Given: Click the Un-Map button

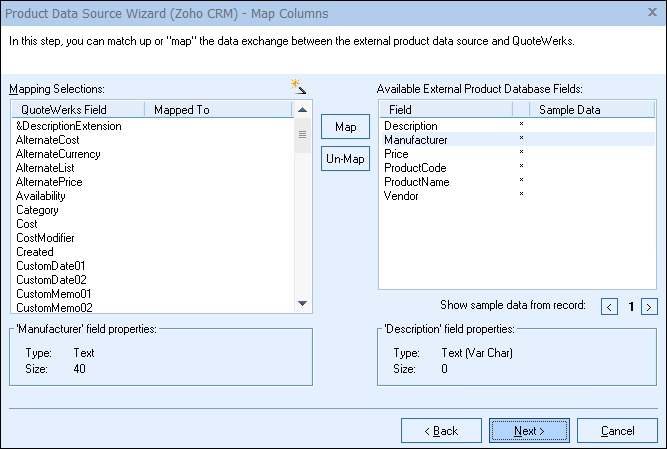Looking at the screenshot, I should pos(345,158).
